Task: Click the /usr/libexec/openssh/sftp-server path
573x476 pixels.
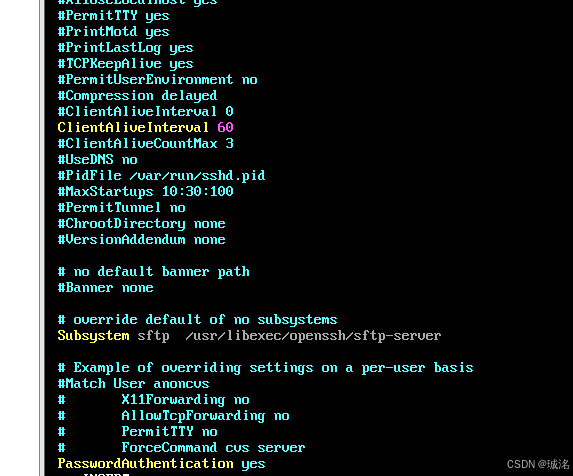Action: click(313, 336)
